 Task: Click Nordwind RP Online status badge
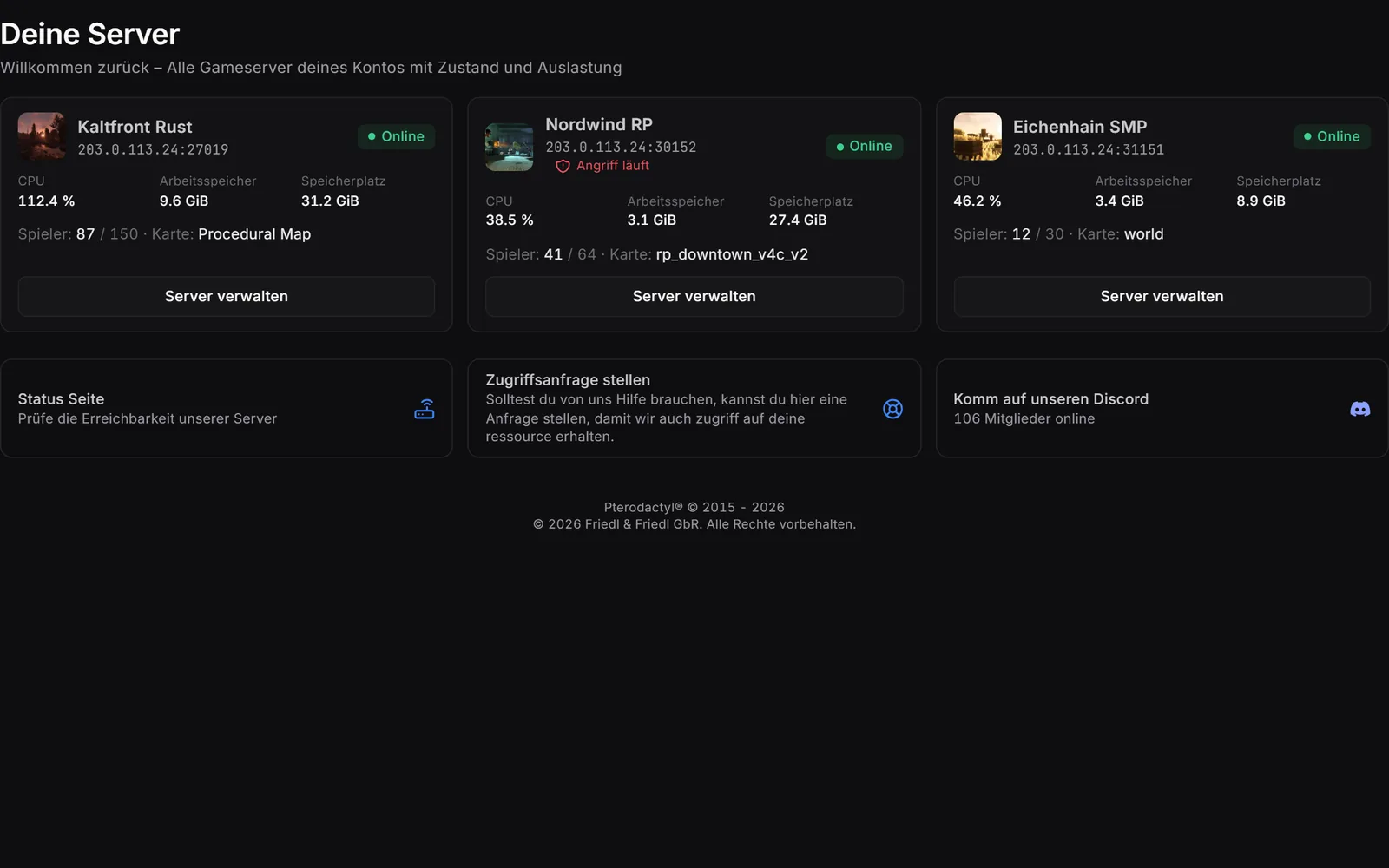click(x=865, y=147)
